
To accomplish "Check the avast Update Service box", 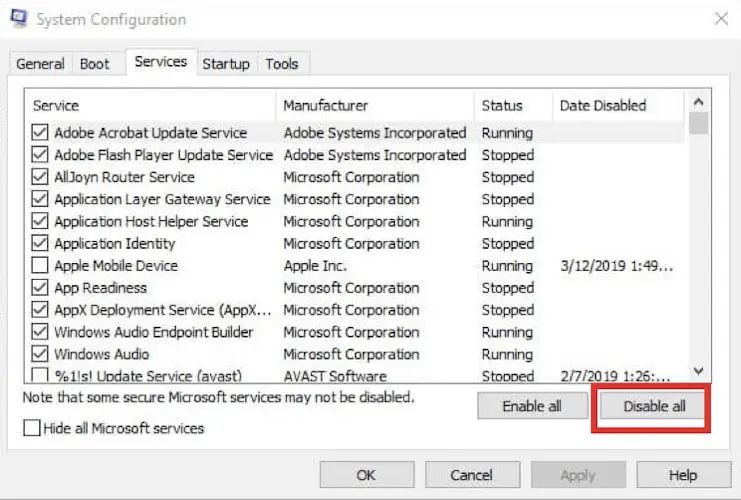I will point(40,375).
